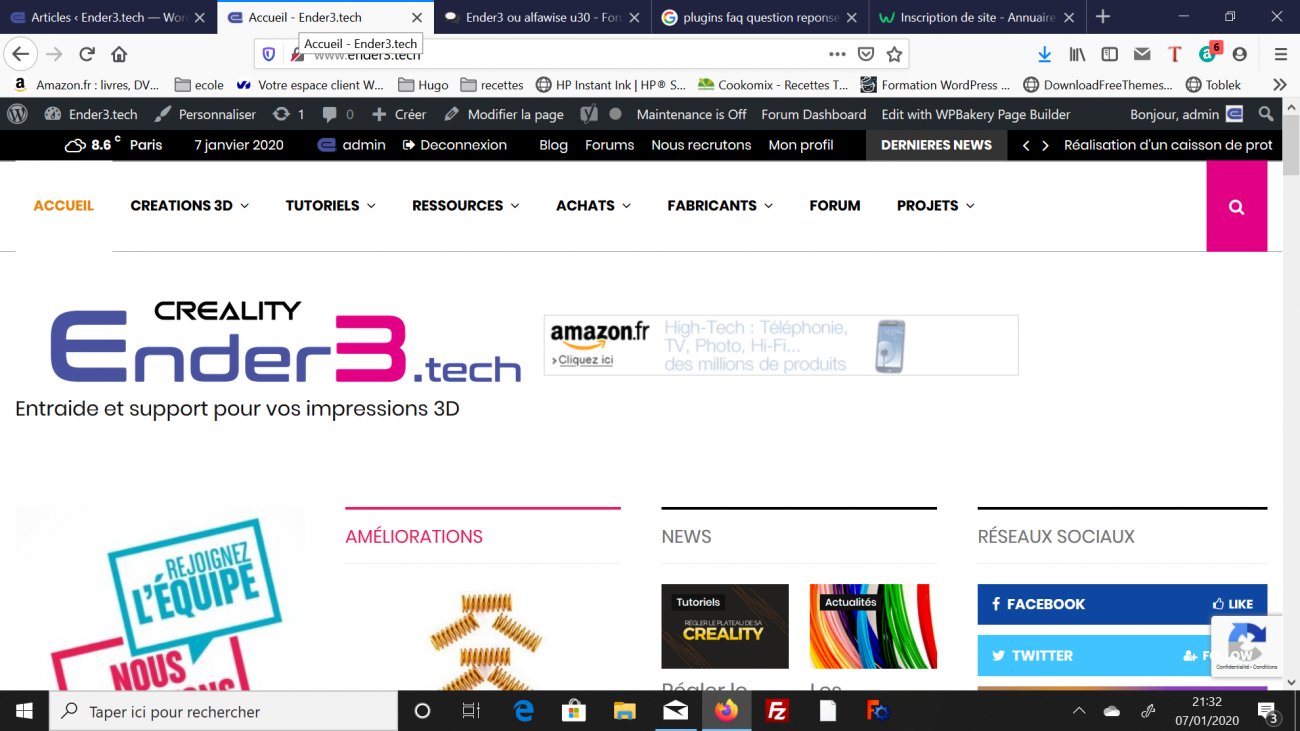
Task: Go to the browser home page
Action: click(x=119, y=54)
